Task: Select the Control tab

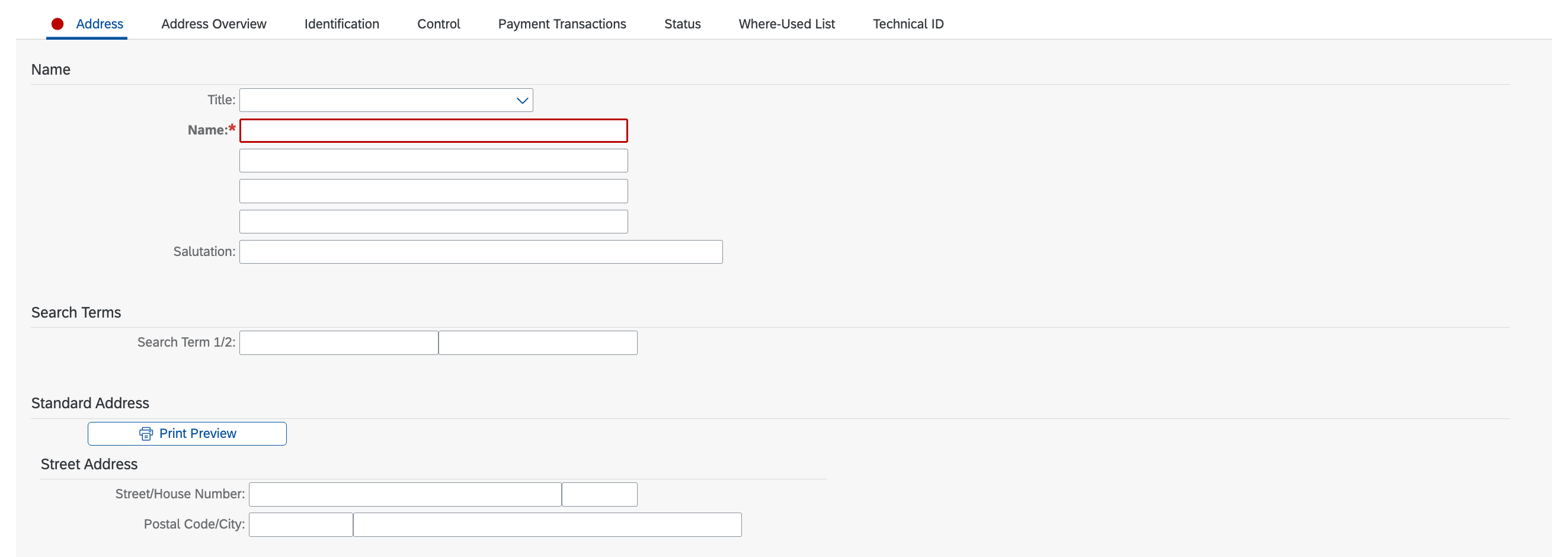Action: tap(439, 24)
